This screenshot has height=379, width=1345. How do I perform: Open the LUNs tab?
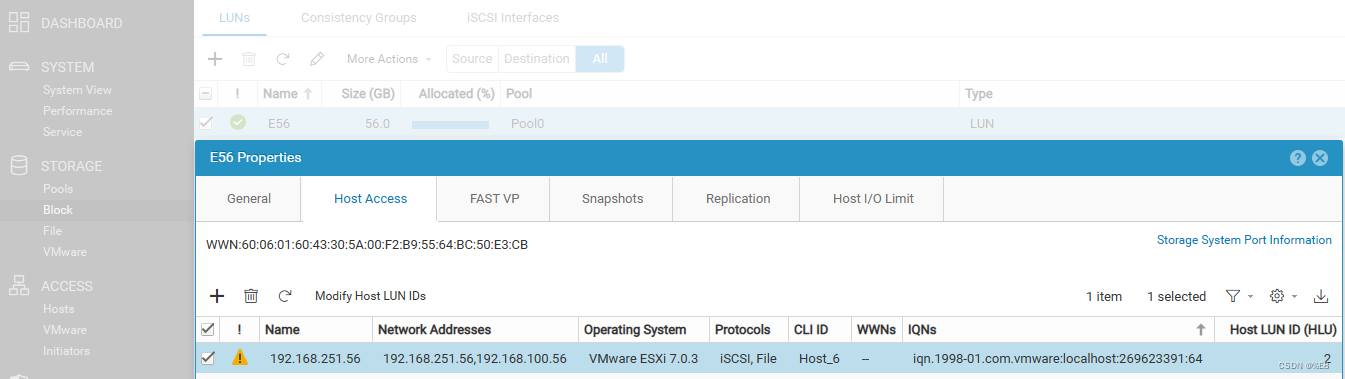[x=235, y=18]
